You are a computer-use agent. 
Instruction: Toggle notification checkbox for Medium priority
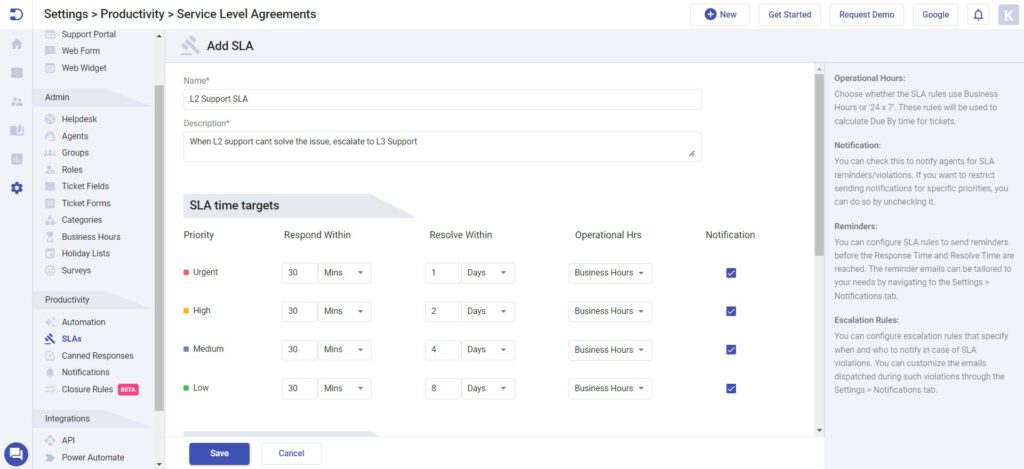coord(731,349)
